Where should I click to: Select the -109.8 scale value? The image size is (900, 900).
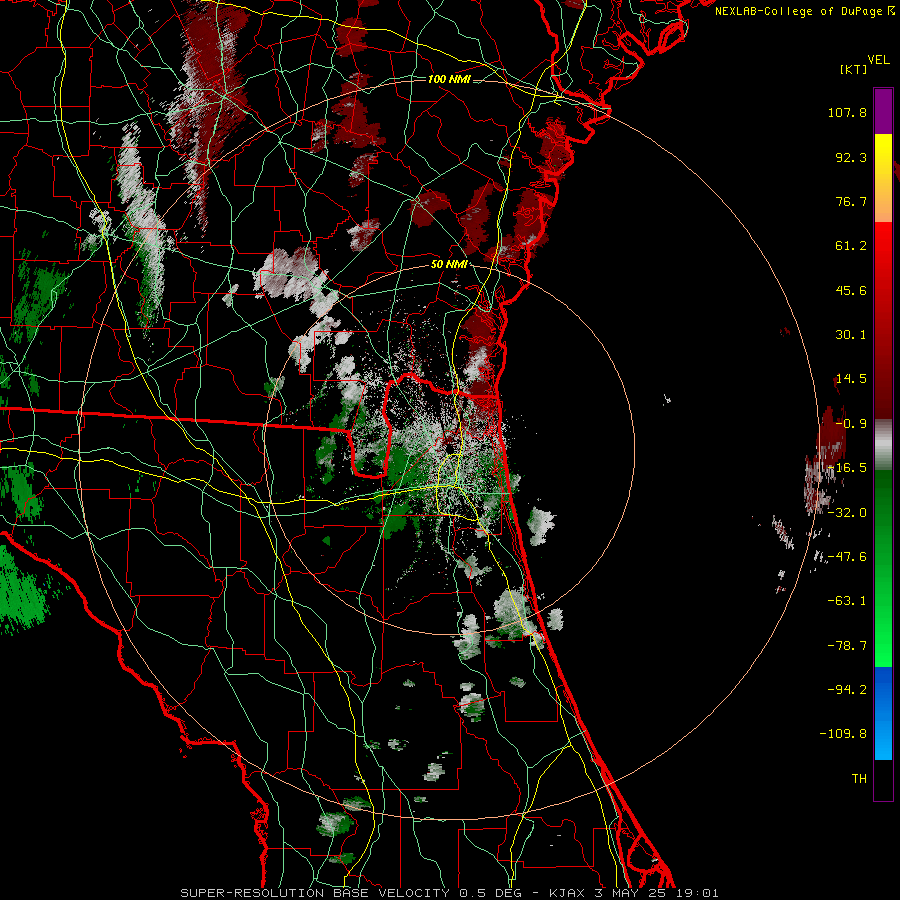tap(843, 734)
